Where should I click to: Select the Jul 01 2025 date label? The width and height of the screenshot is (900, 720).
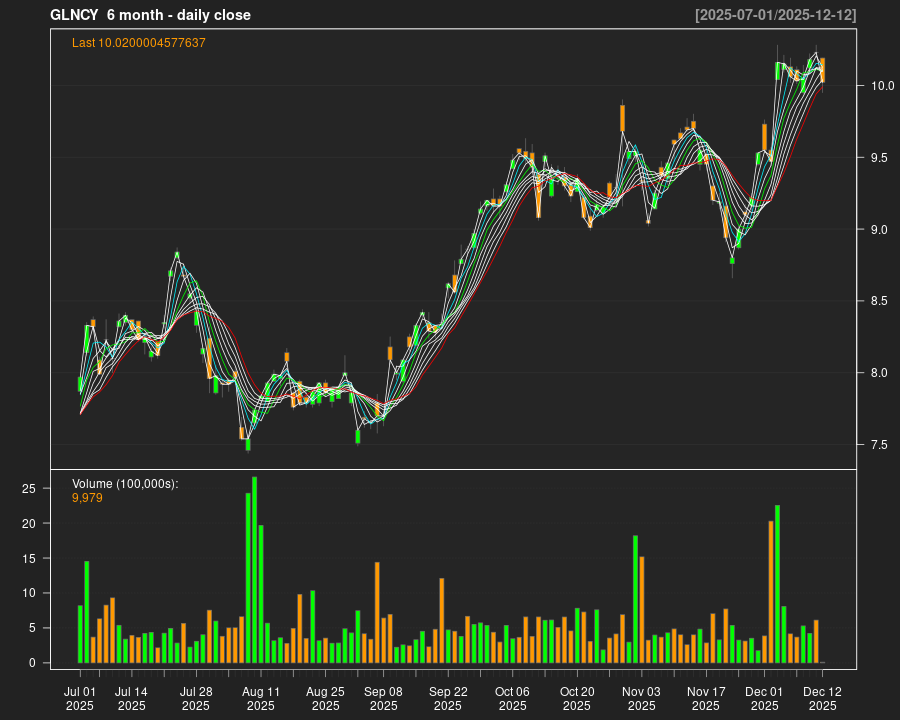pos(80,698)
